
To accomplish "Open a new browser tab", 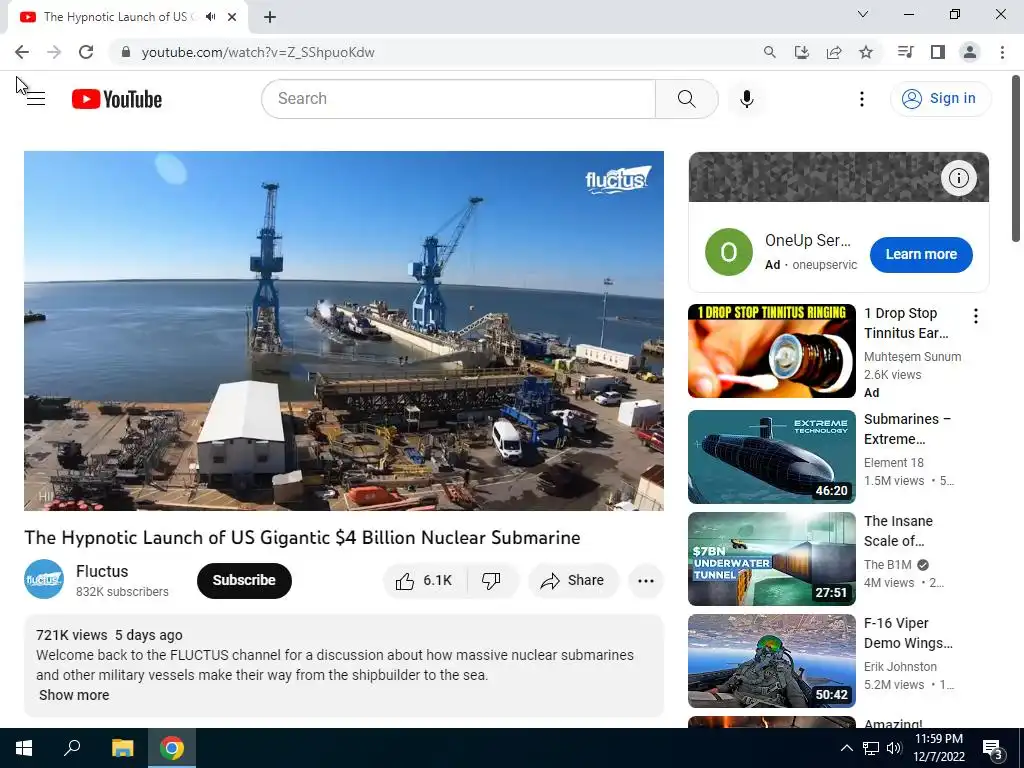I will pyautogui.click(x=270, y=17).
